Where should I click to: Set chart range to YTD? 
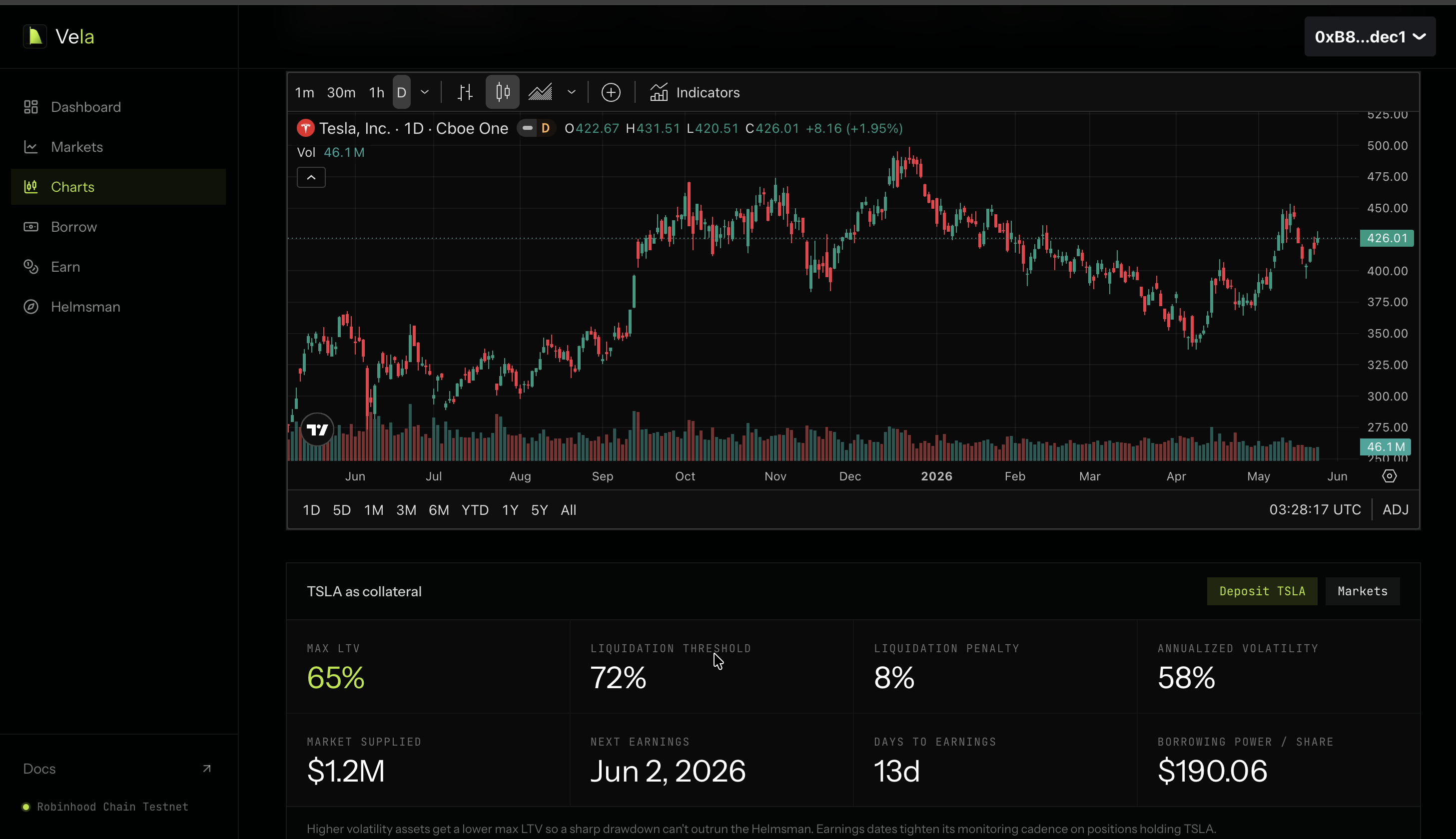(x=475, y=510)
